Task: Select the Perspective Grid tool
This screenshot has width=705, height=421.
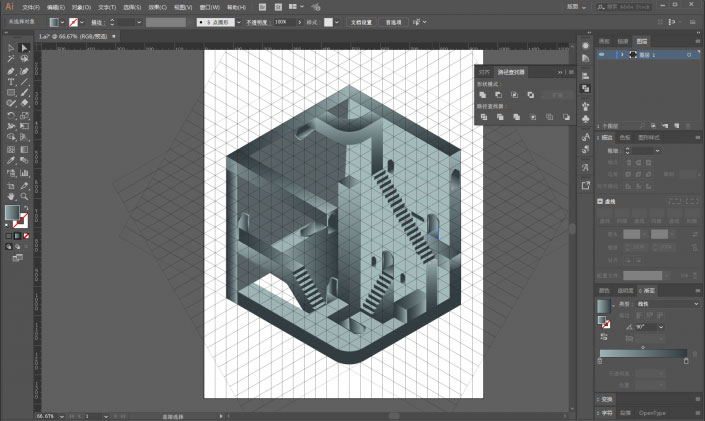Action: coord(24,138)
